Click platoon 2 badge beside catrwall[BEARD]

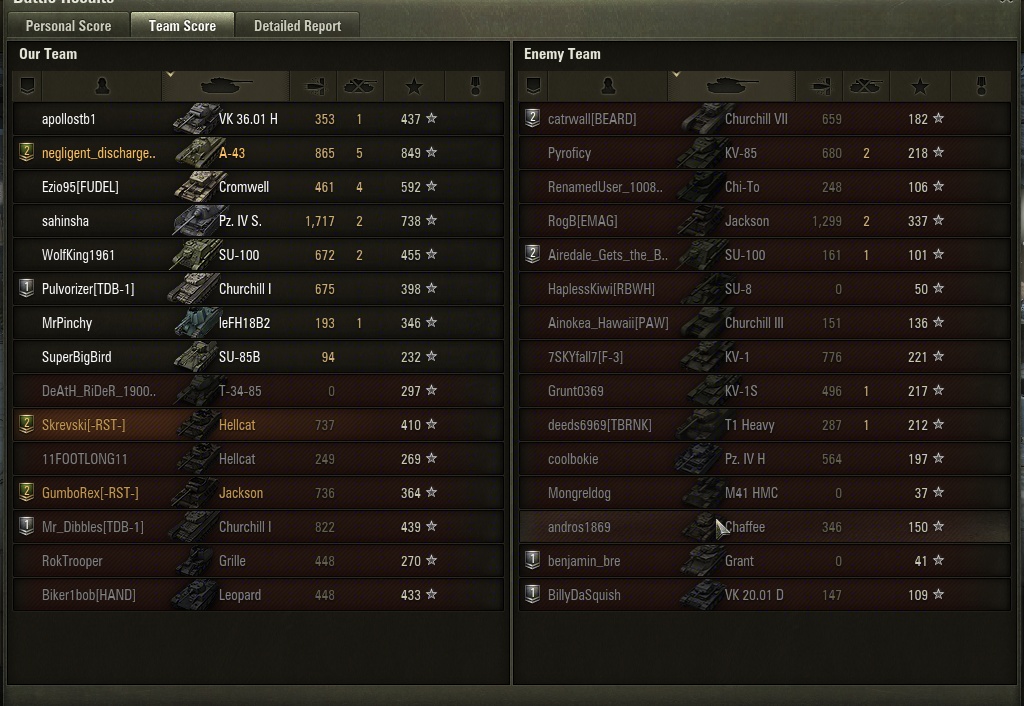[533, 119]
